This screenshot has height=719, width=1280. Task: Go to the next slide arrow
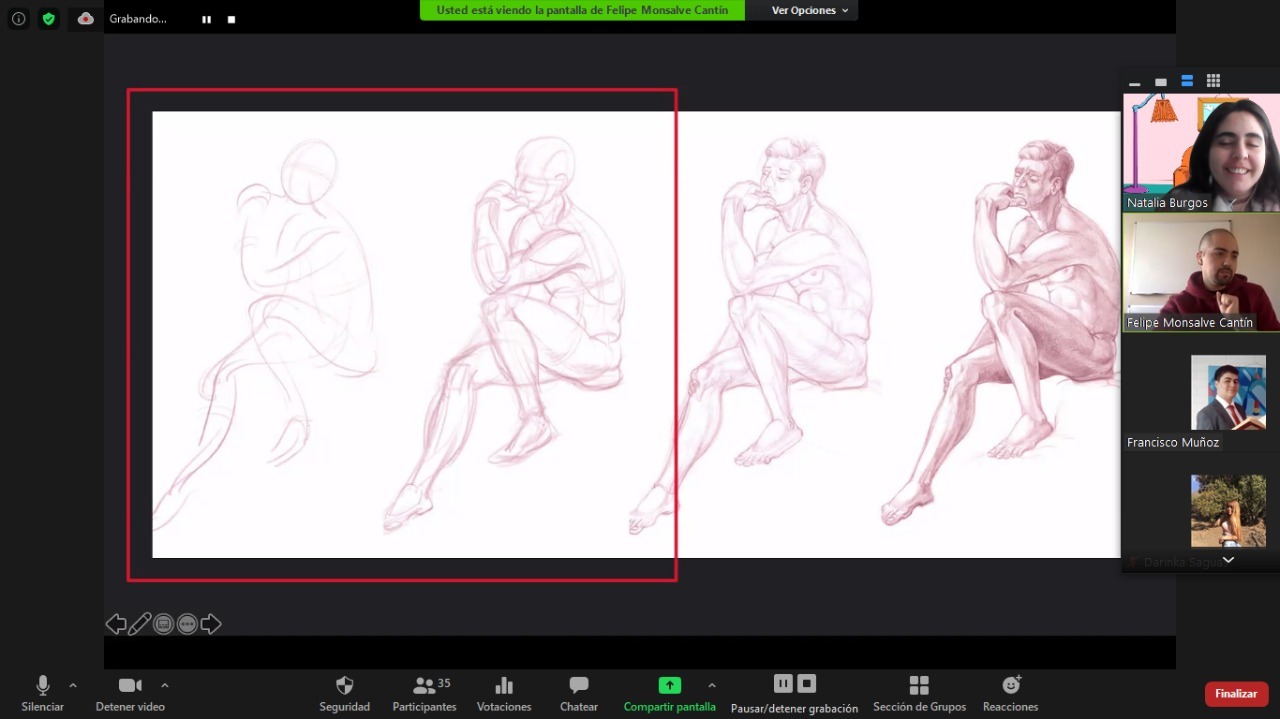(x=211, y=624)
